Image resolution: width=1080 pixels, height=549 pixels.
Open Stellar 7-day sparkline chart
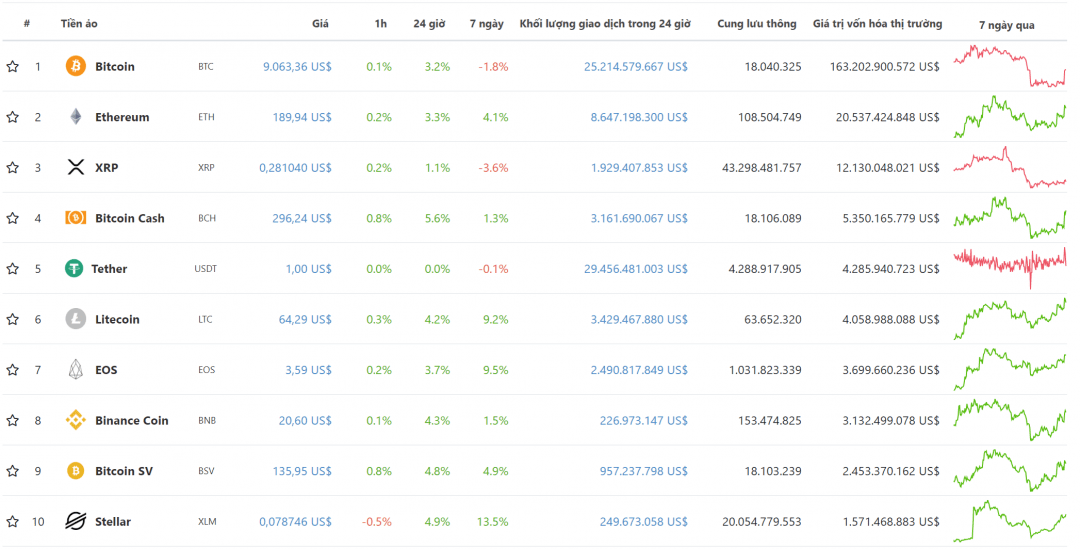click(x=1010, y=521)
